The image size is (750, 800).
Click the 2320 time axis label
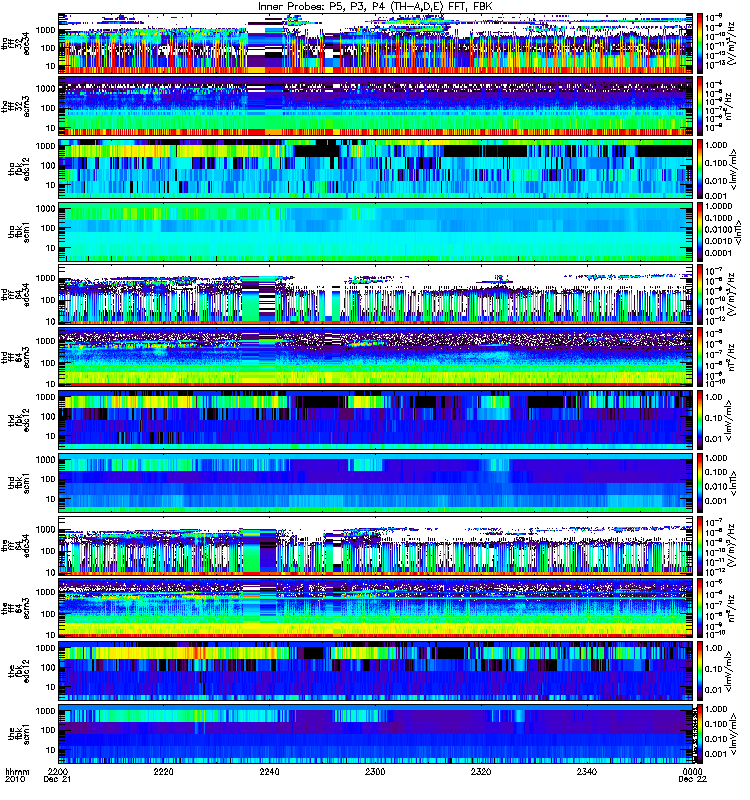(x=481, y=771)
